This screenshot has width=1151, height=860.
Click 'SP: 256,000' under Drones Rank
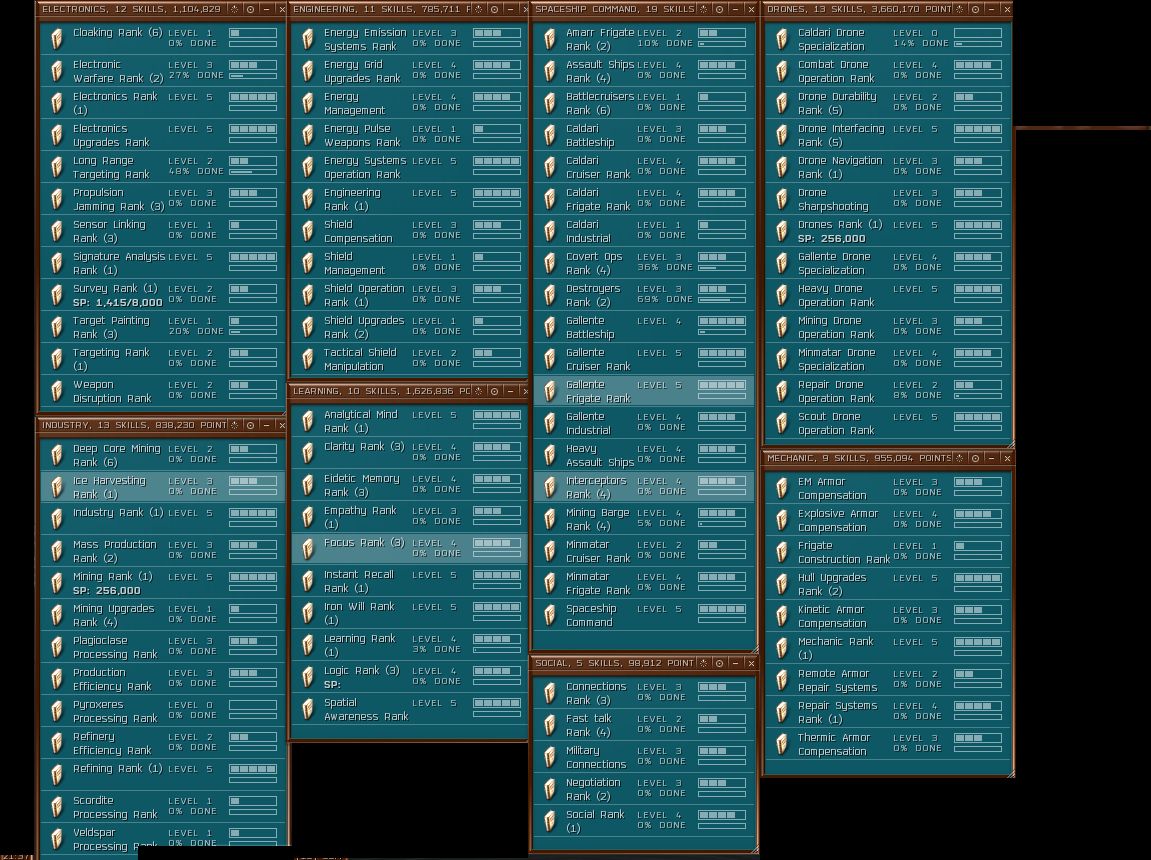coord(832,238)
